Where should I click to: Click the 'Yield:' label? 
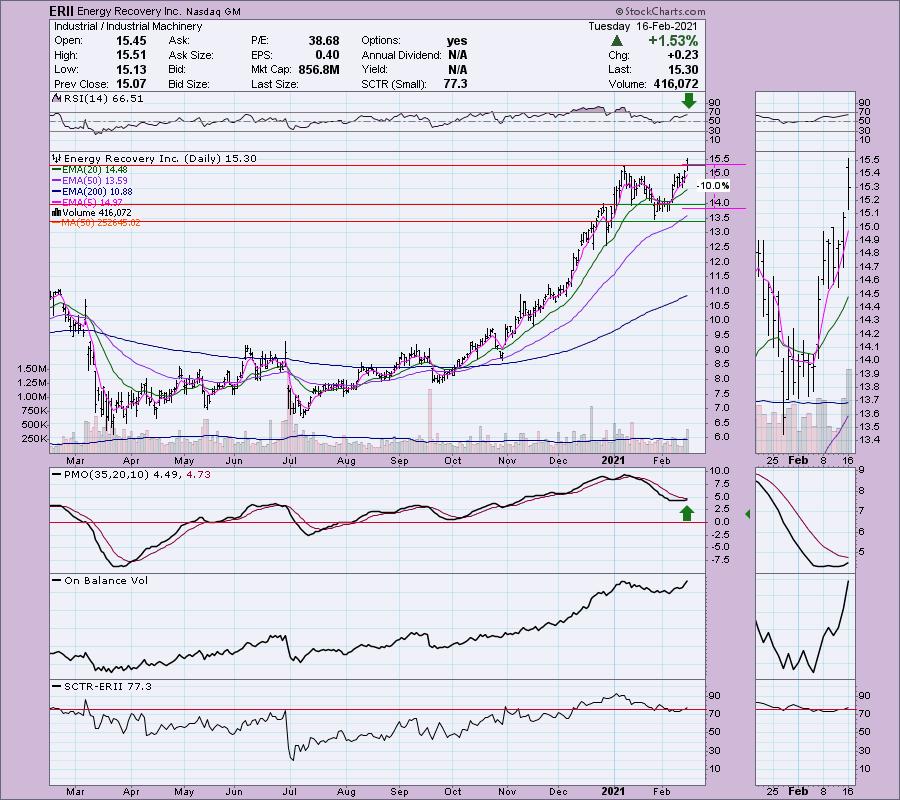(x=374, y=69)
